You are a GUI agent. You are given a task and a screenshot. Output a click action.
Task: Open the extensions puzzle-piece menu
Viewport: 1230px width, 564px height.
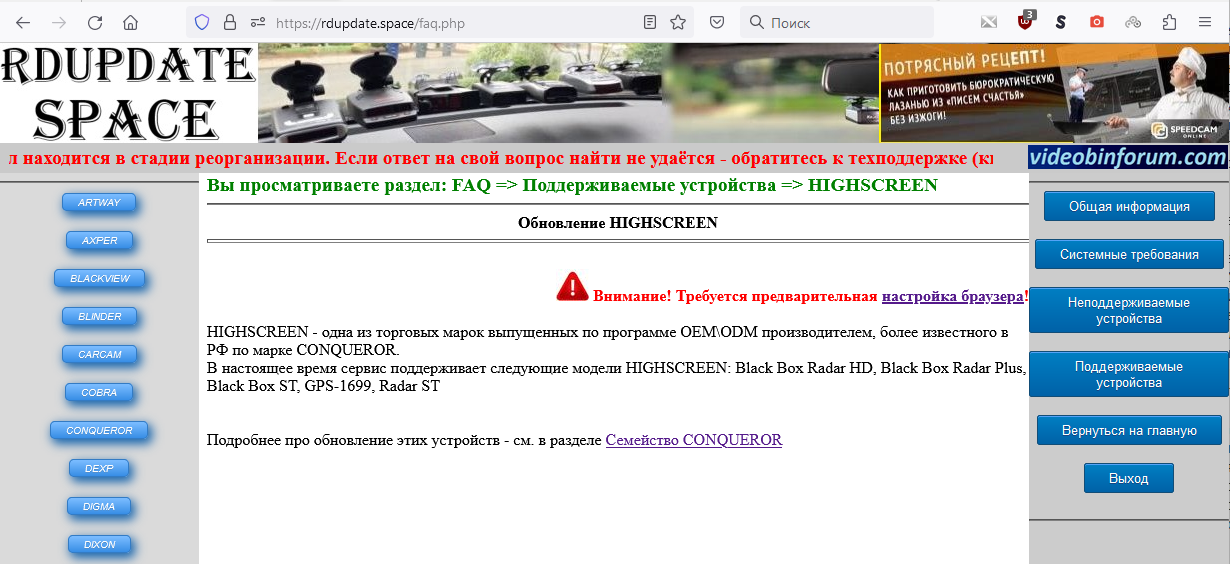[x=1169, y=22]
